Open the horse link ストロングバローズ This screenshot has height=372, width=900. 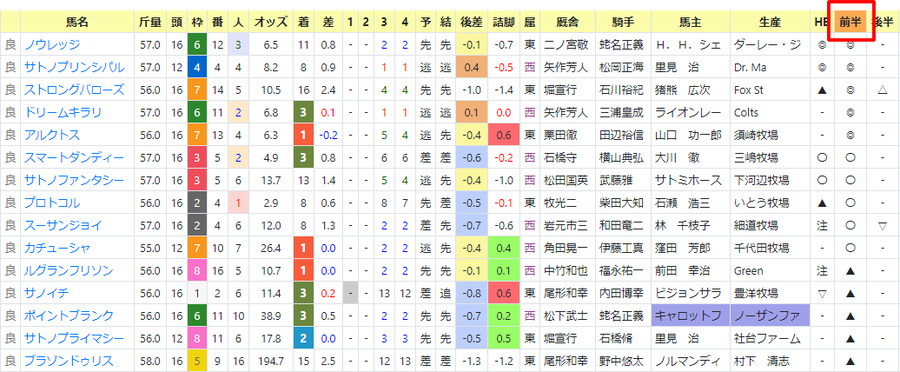tap(73, 90)
